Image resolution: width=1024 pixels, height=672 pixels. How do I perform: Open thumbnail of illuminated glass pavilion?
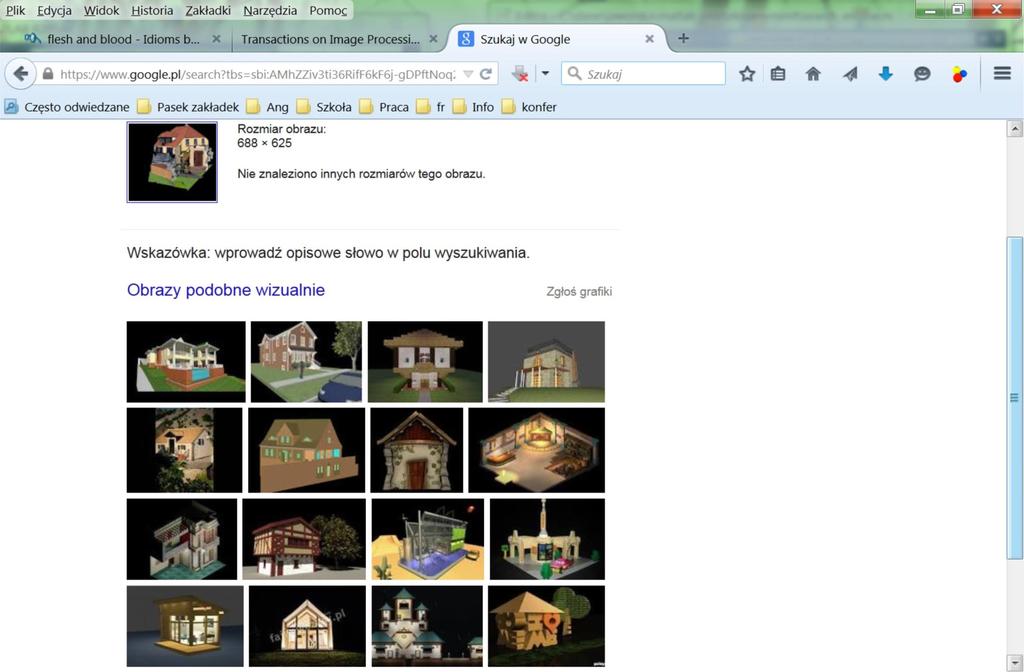(185, 626)
